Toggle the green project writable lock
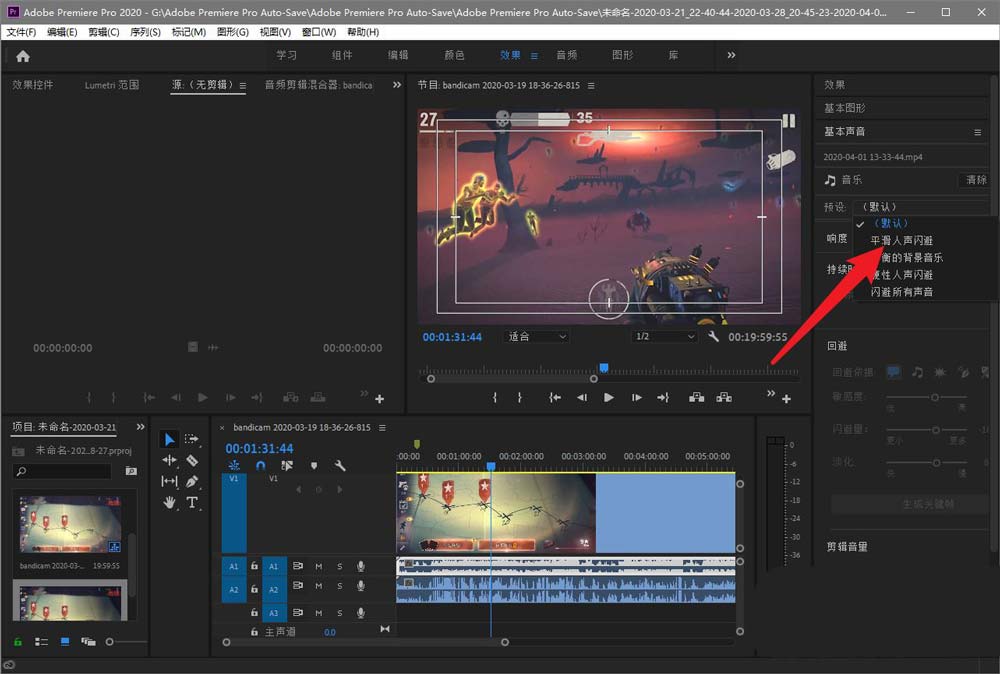Image resolution: width=1000 pixels, height=674 pixels. point(18,641)
